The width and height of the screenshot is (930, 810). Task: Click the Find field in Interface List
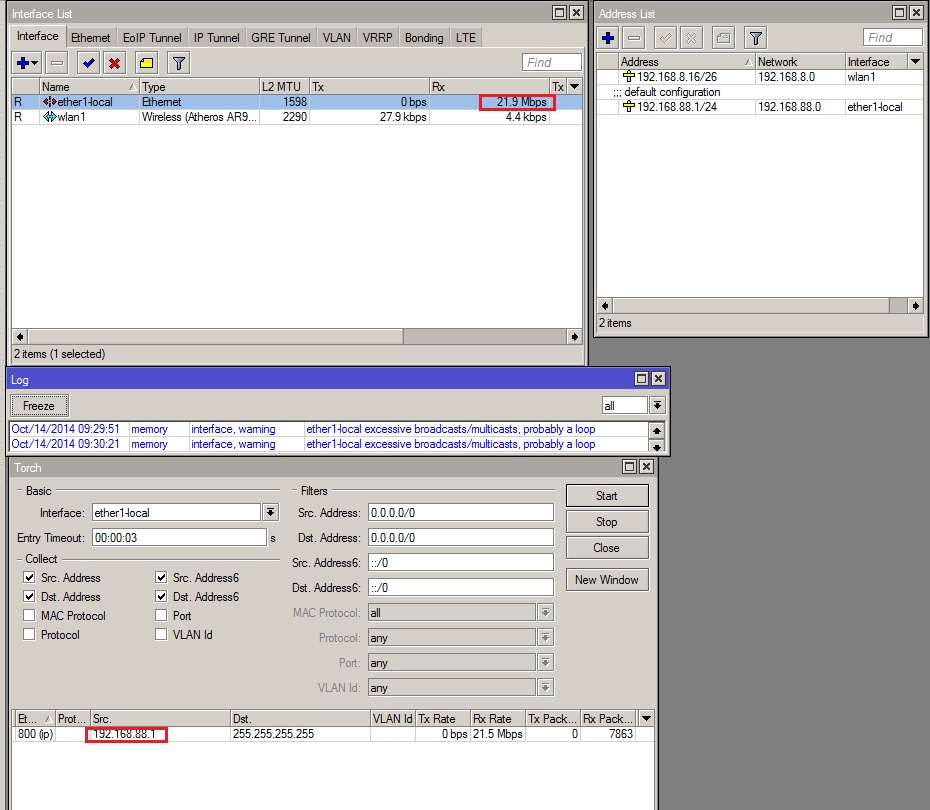point(552,62)
